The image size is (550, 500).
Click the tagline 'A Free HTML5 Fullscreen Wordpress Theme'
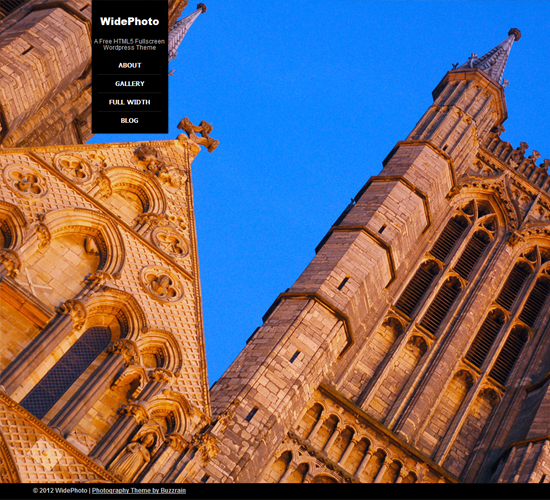point(129,45)
